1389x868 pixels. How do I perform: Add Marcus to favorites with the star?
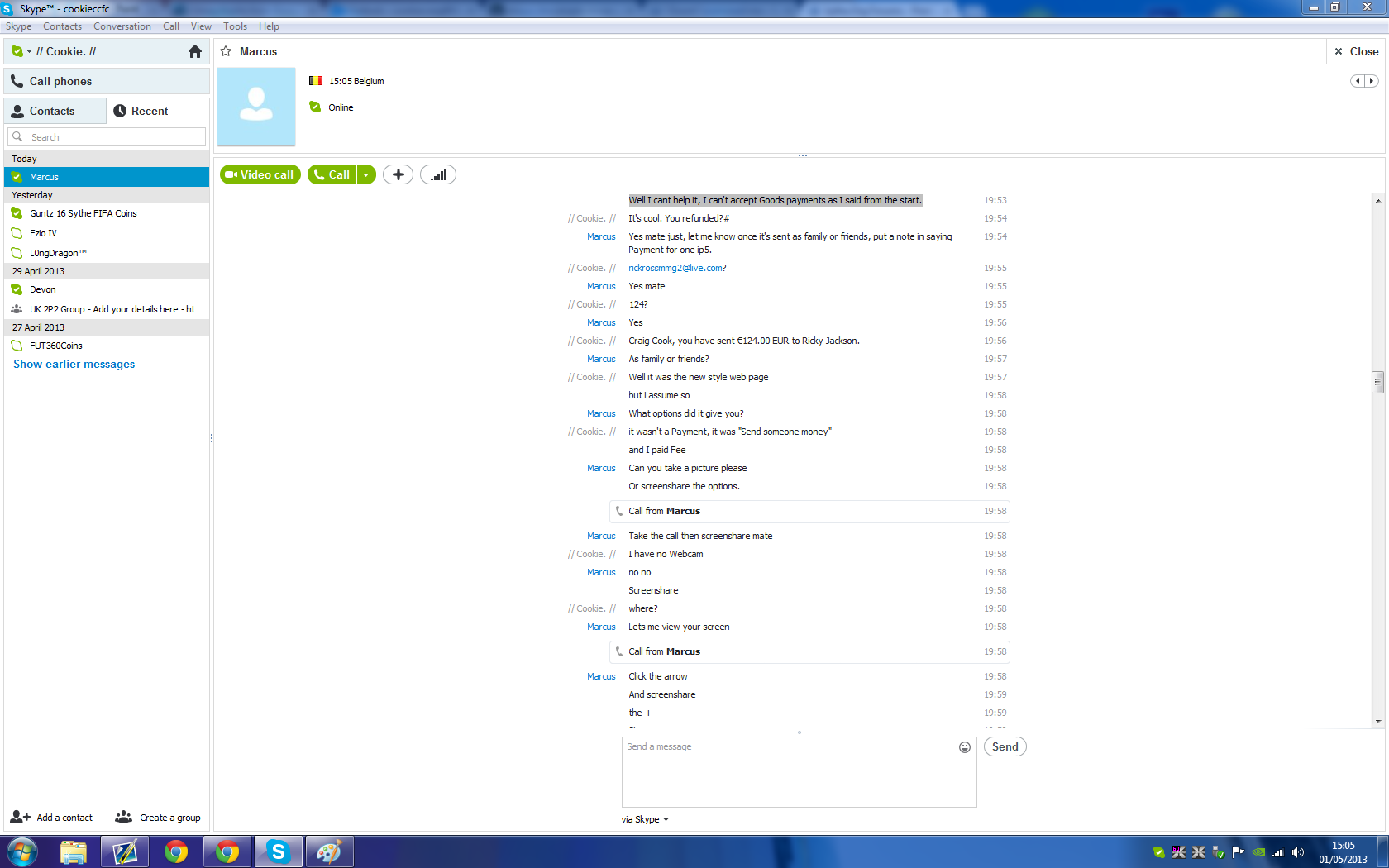226,51
